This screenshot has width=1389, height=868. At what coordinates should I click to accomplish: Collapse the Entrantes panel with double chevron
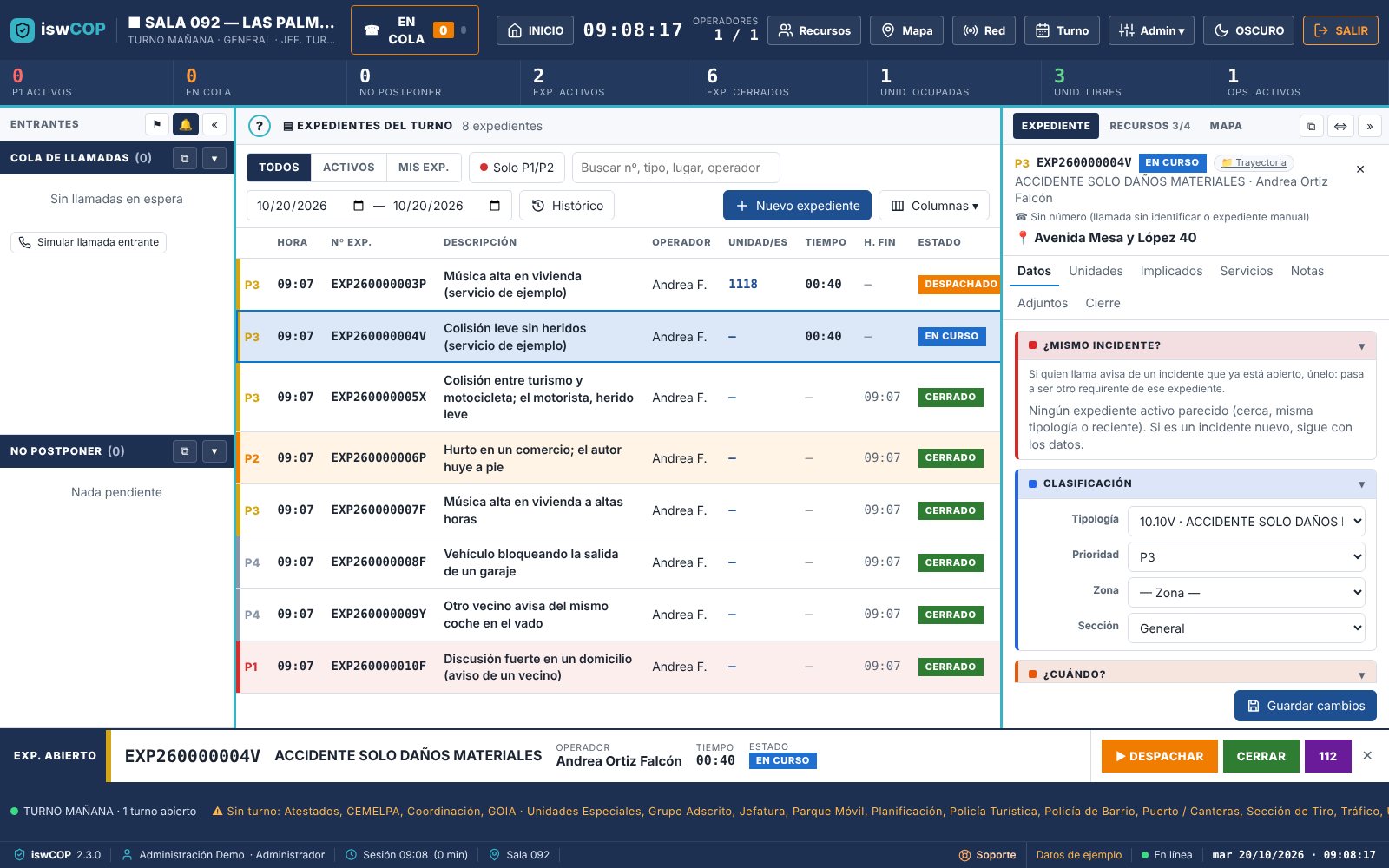214,124
